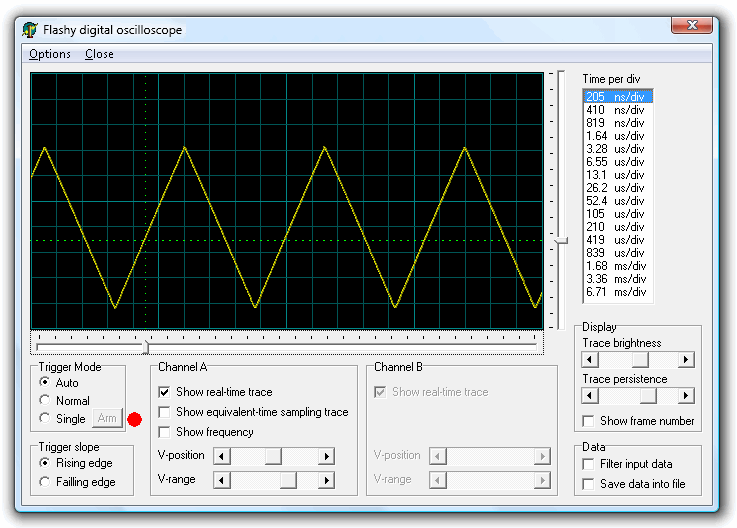Click the oscilloscope app icon in title bar
This screenshot has width=737, height=528.
30,30
